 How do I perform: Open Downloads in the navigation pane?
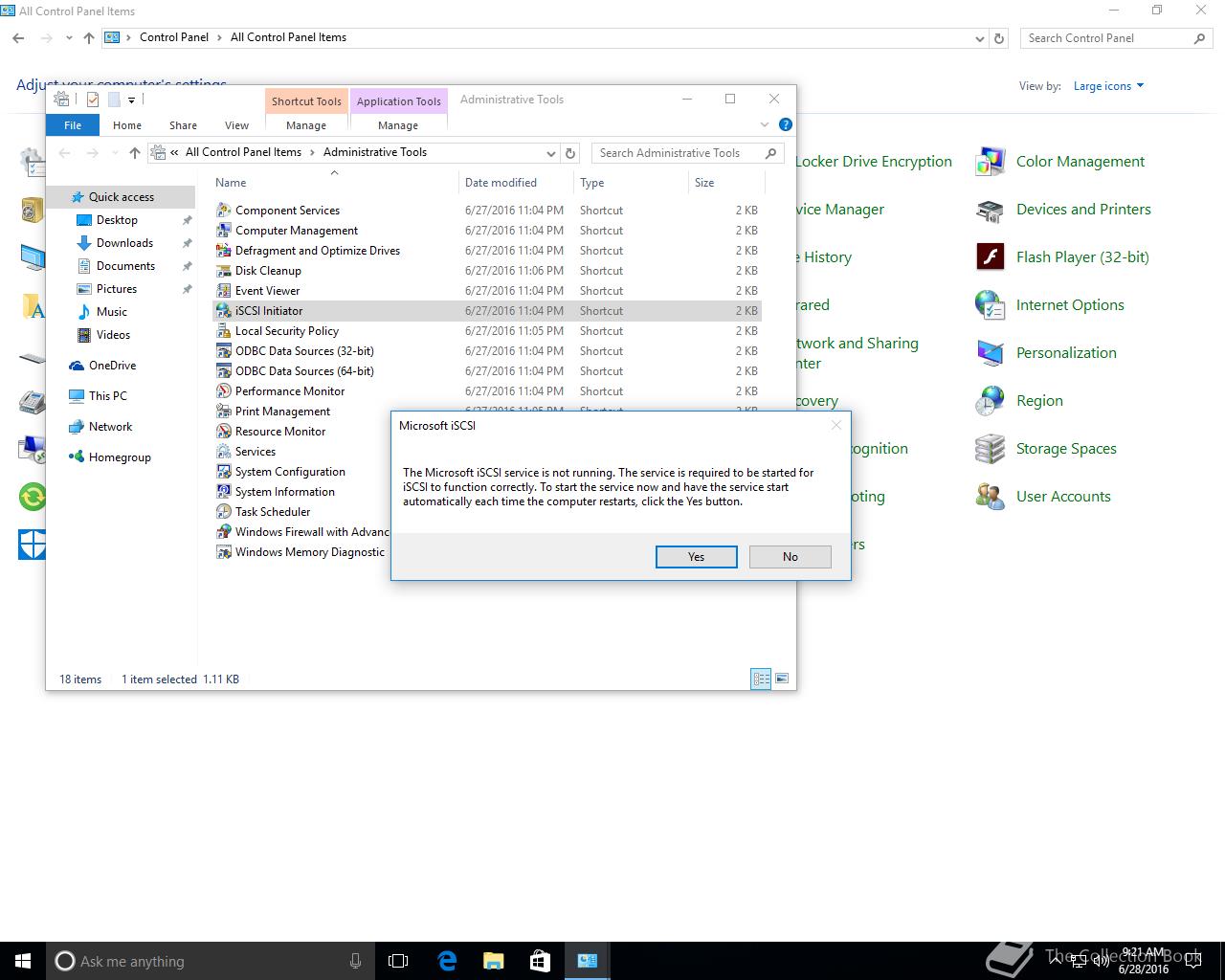coord(124,243)
